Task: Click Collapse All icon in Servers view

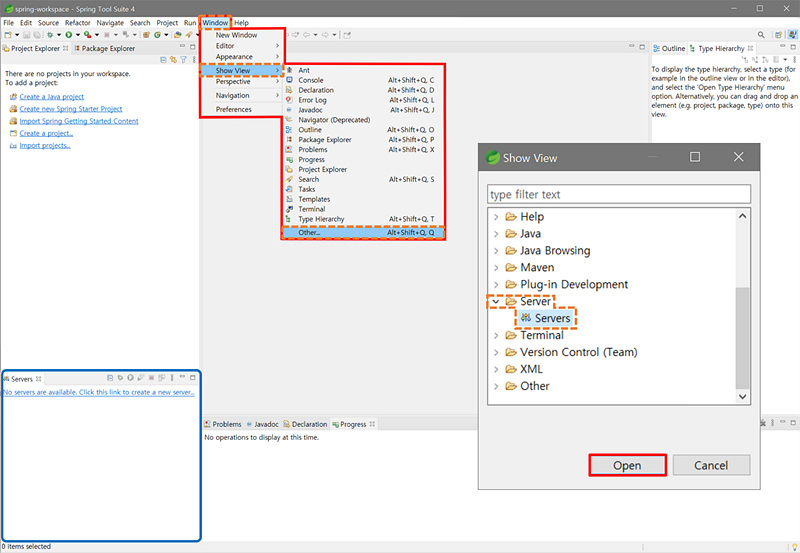Action: pos(110,378)
